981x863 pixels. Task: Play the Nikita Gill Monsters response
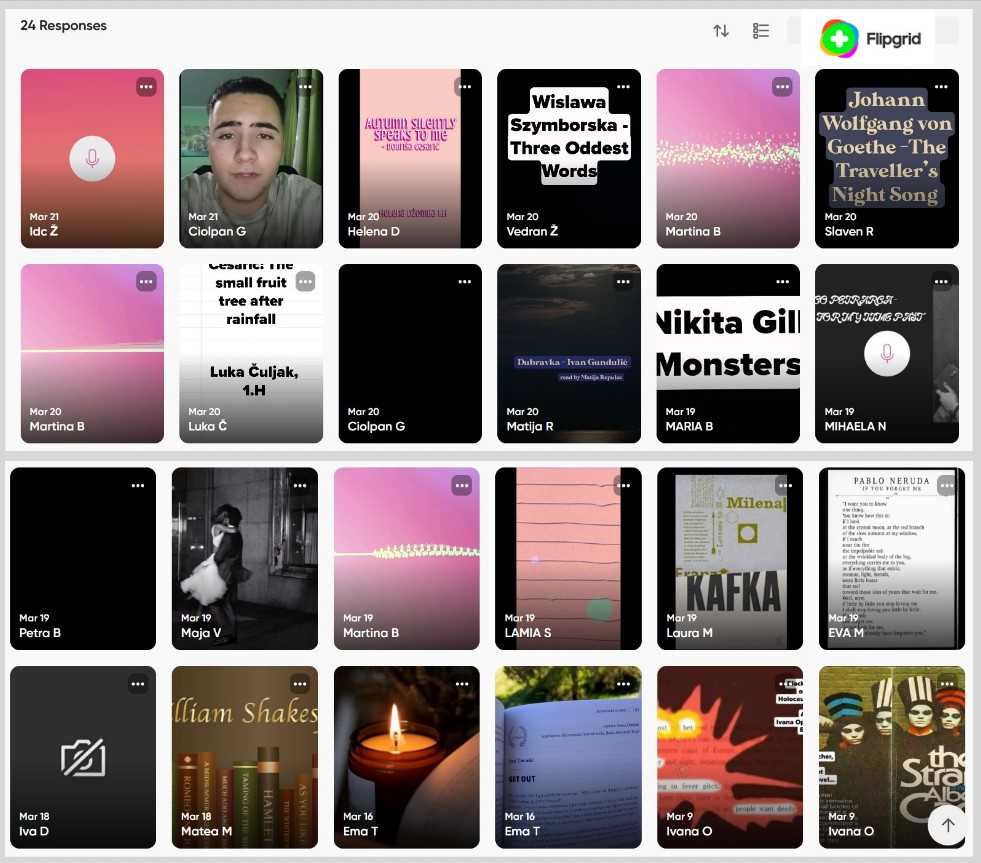(x=728, y=354)
